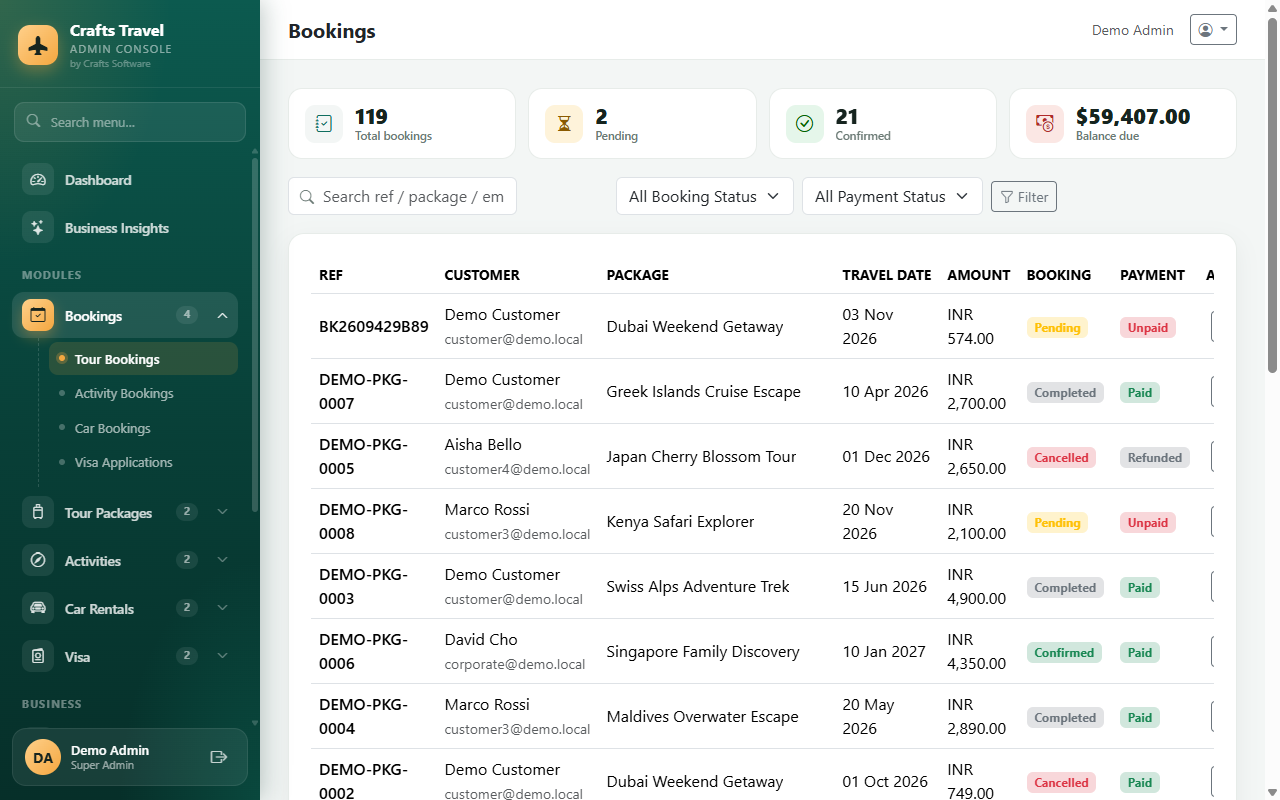The image size is (1280, 800).
Task: Click booking reference BK2609429B89
Action: (x=374, y=327)
